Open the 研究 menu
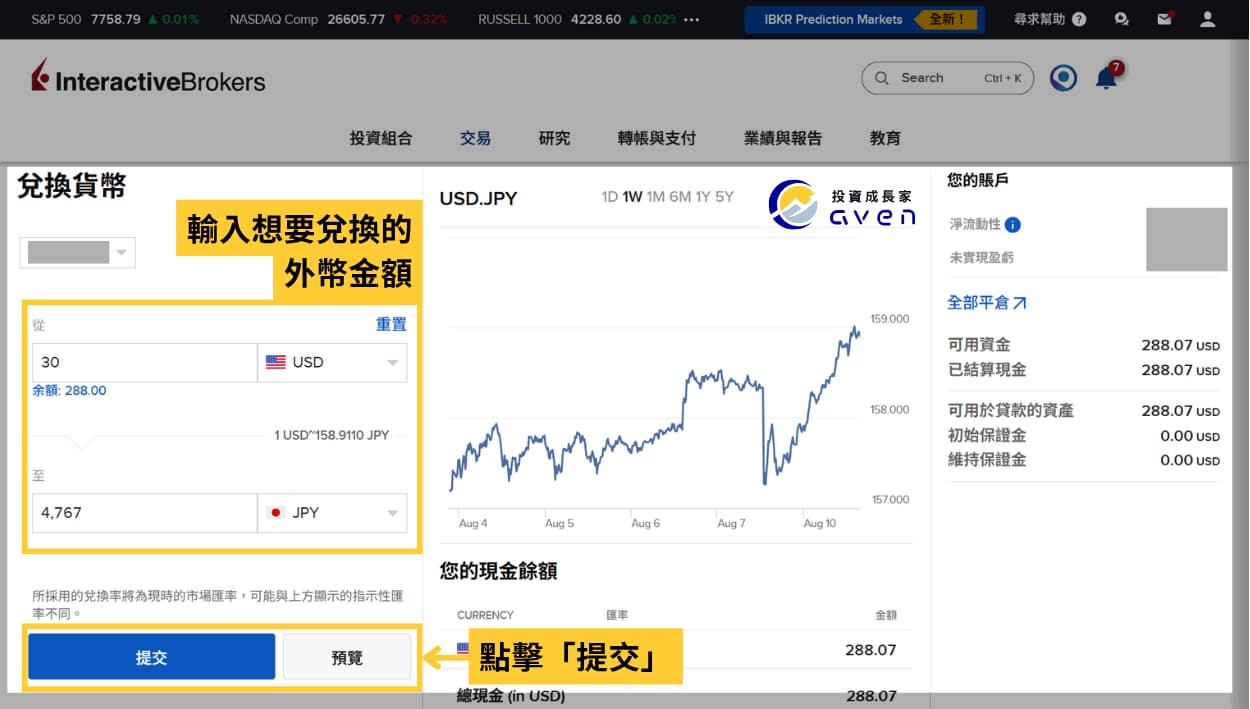Viewport: 1250px width, 709px height. (554, 138)
